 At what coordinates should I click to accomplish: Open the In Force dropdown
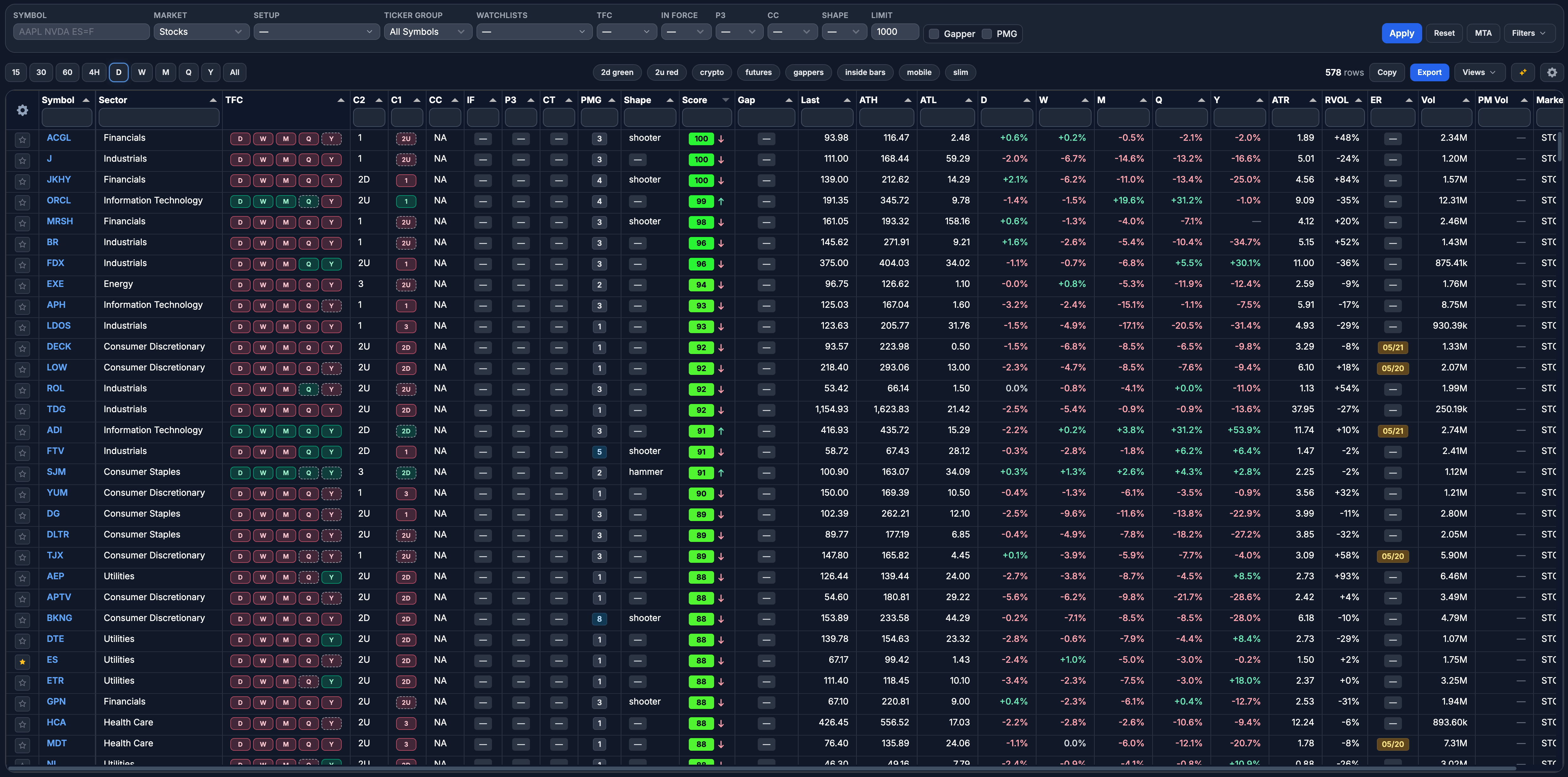685,32
